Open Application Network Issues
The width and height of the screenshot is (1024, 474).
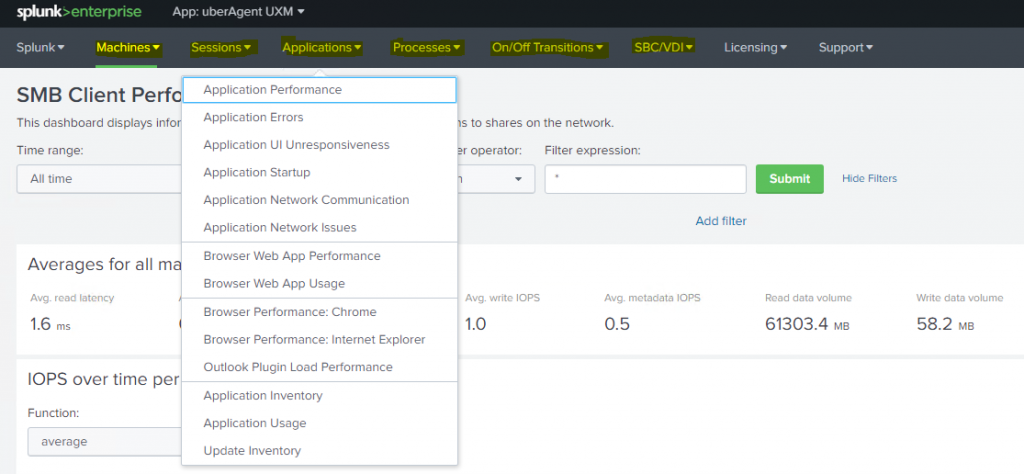pyautogui.click(x=319, y=227)
